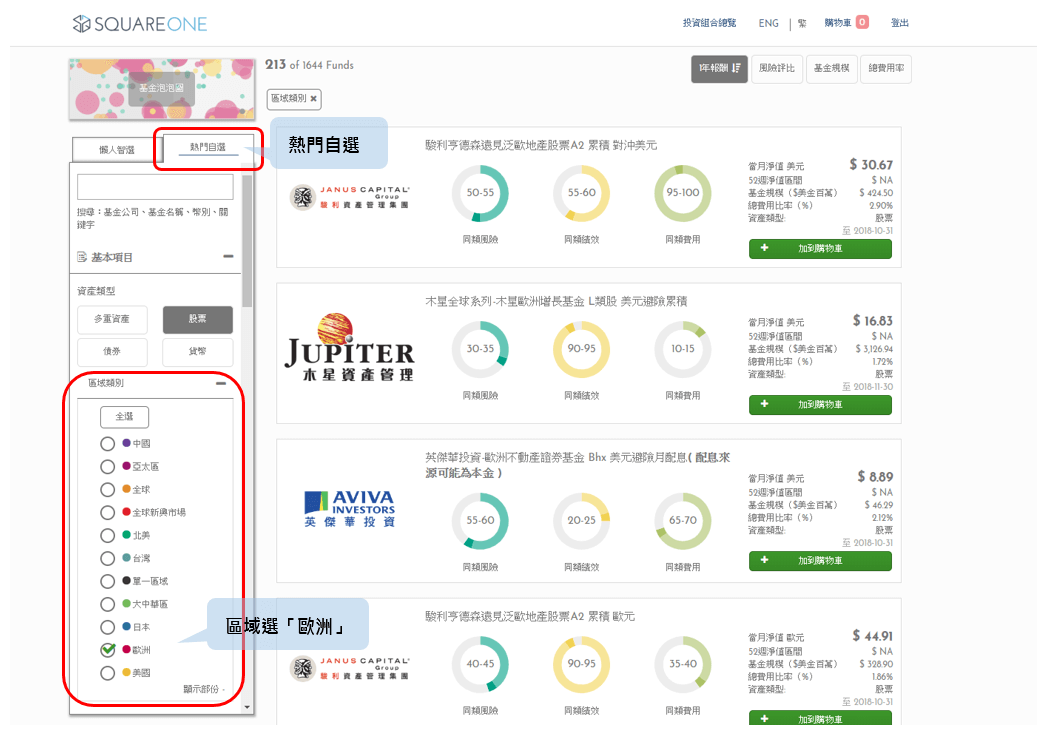1052x738 pixels.
Task: Open the 購物車 cart
Action: click(838, 23)
